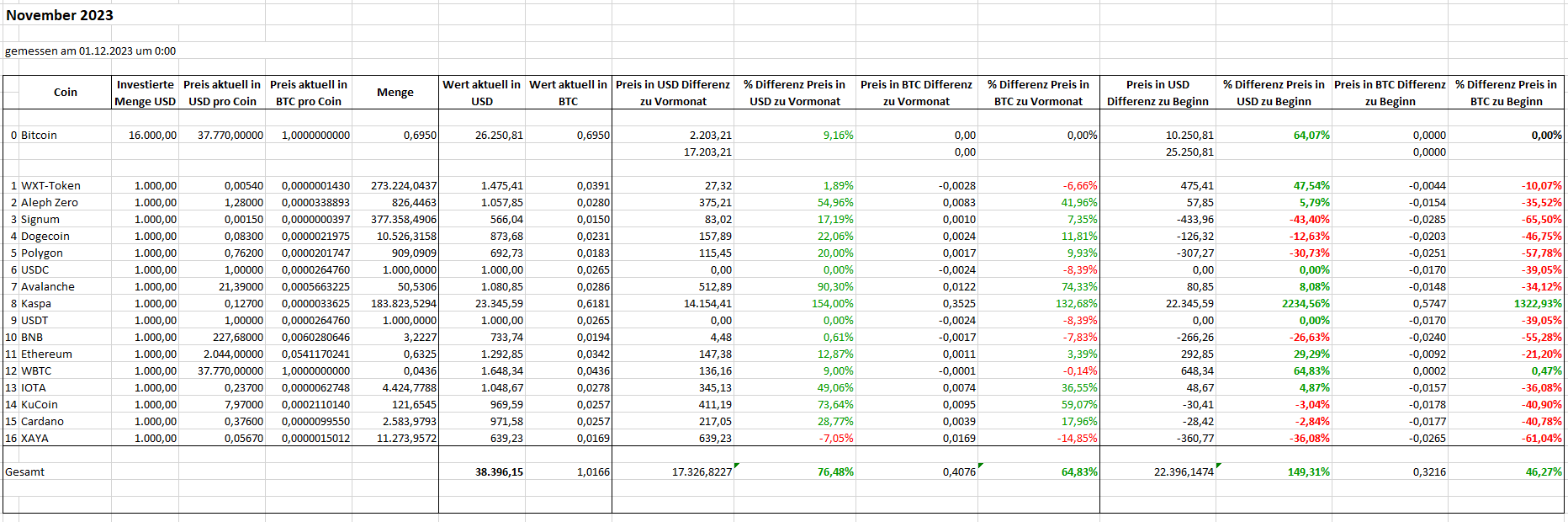This screenshot has width=1568, height=522.
Task: Click "% Differenz Preis in USD zu Vormonat" header
Action: 795,93
